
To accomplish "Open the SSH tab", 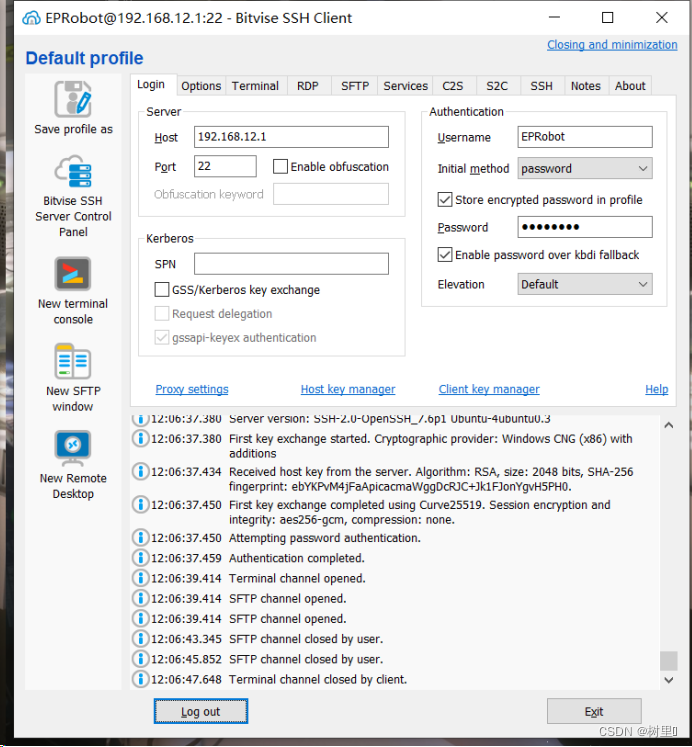I will tap(542, 86).
